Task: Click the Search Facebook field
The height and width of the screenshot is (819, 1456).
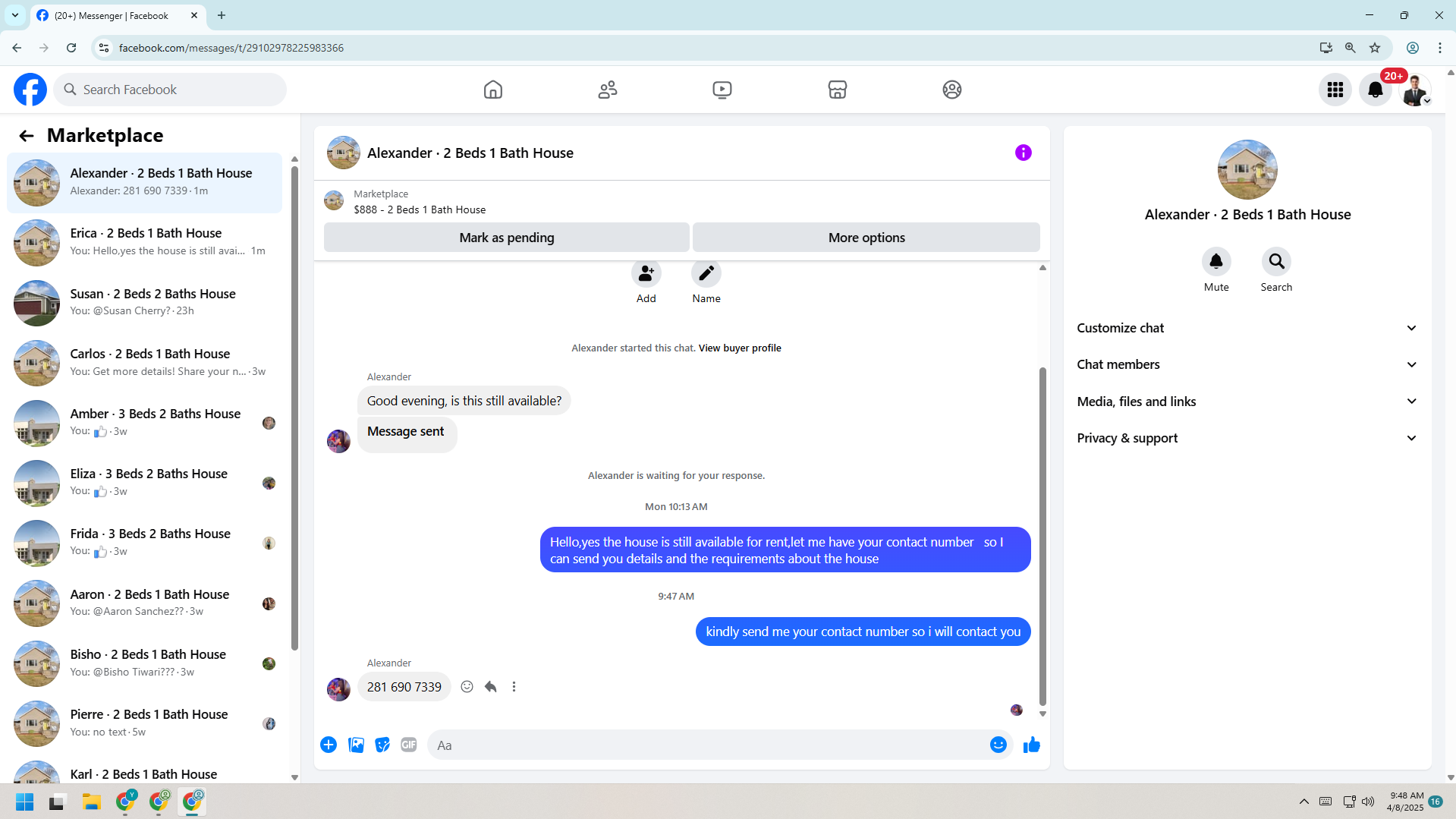Action: point(170,90)
